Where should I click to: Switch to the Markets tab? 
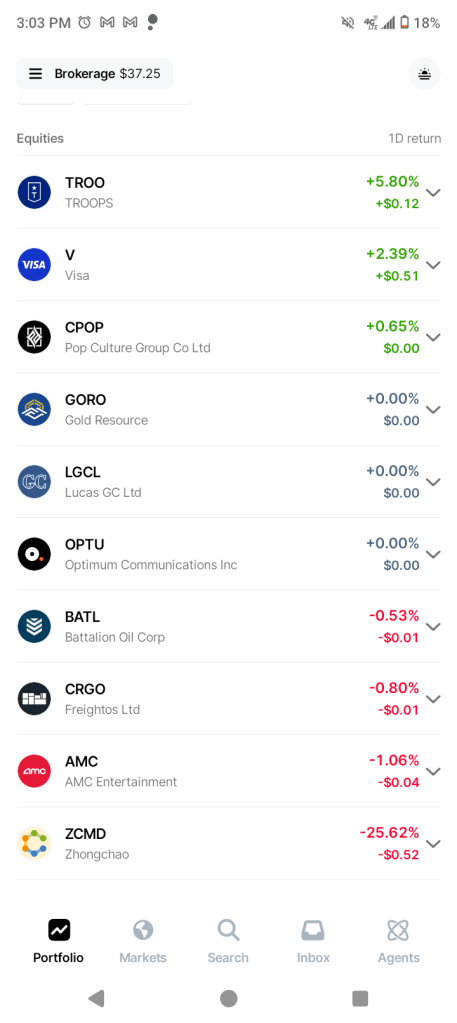click(x=143, y=941)
